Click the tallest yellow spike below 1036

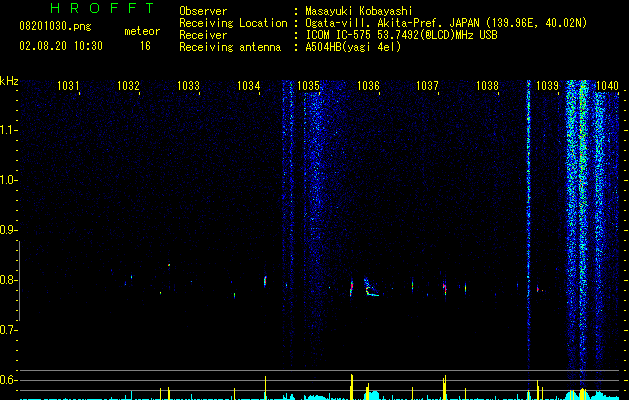[x=352, y=387]
